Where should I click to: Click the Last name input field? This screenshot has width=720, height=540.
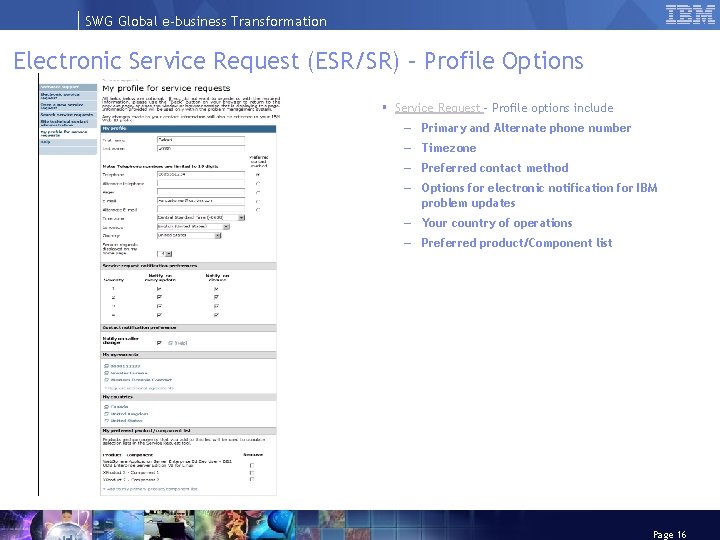coord(201,149)
